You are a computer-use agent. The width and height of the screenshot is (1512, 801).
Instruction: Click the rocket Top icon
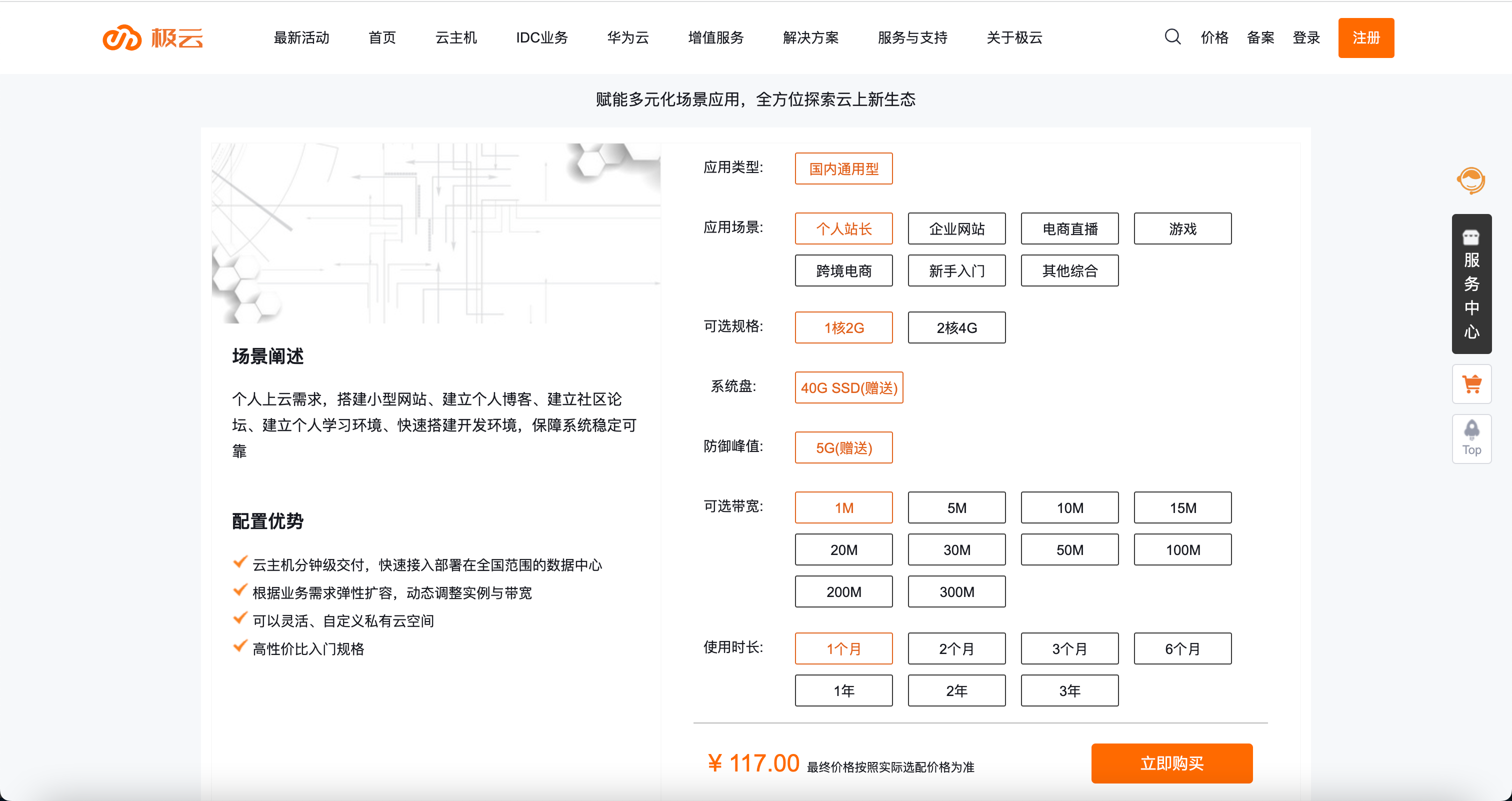click(1471, 438)
